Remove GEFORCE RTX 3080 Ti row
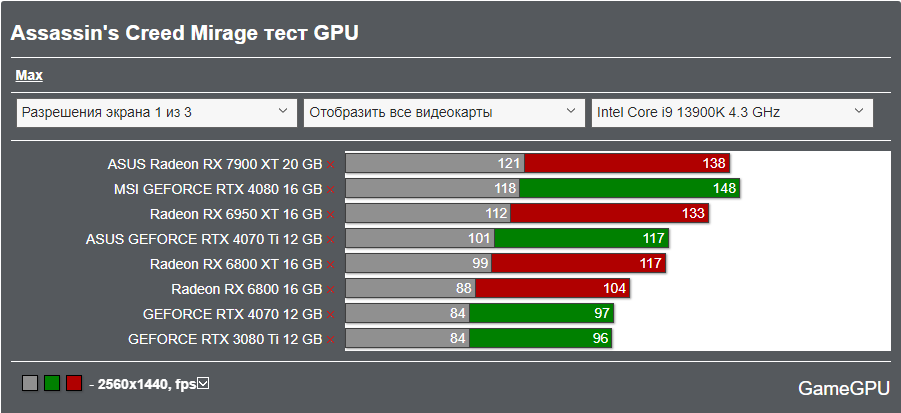Screen dimensions: 901x413 (x=331, y=340)
